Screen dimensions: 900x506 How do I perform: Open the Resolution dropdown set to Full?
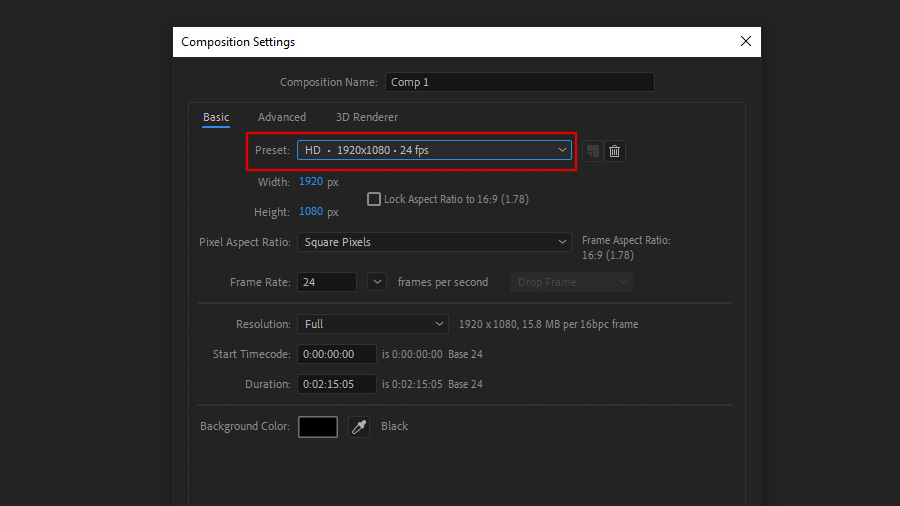point(372,324)
